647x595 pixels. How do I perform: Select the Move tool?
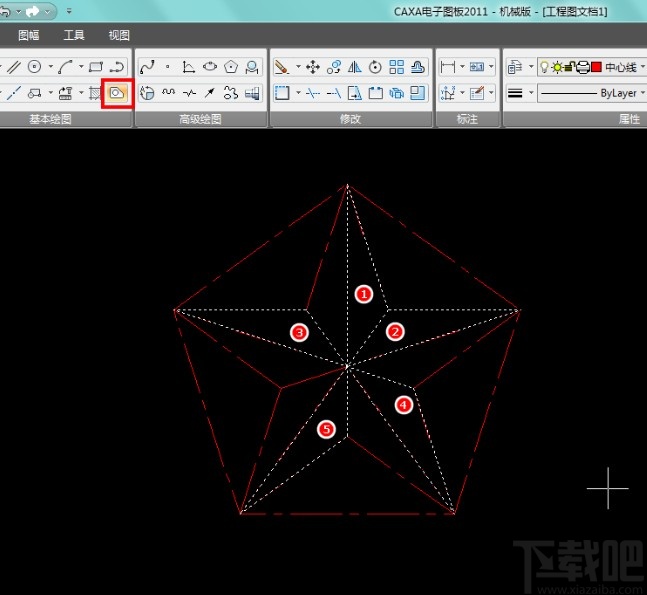pyautogui.click(x=313, y=67)
